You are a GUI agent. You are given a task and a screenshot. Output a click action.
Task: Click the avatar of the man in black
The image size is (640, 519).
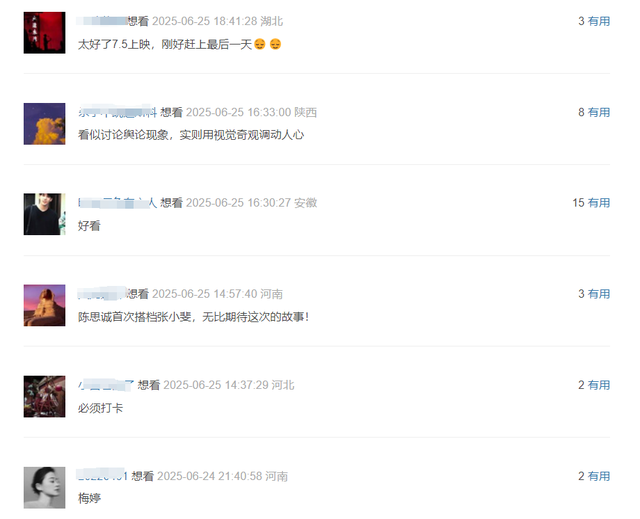tap(44, 214)
